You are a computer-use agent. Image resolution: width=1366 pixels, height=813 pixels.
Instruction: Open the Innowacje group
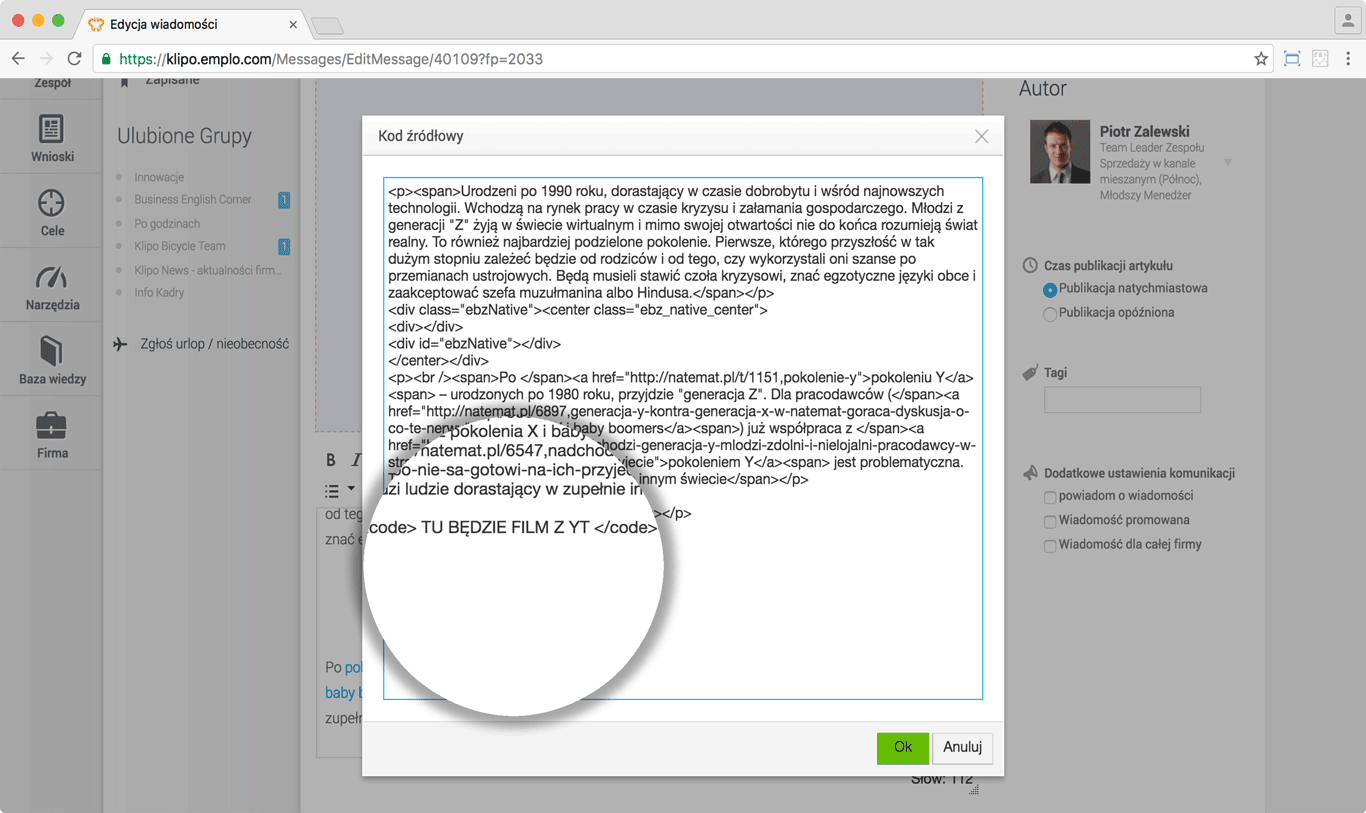(159, 177)
